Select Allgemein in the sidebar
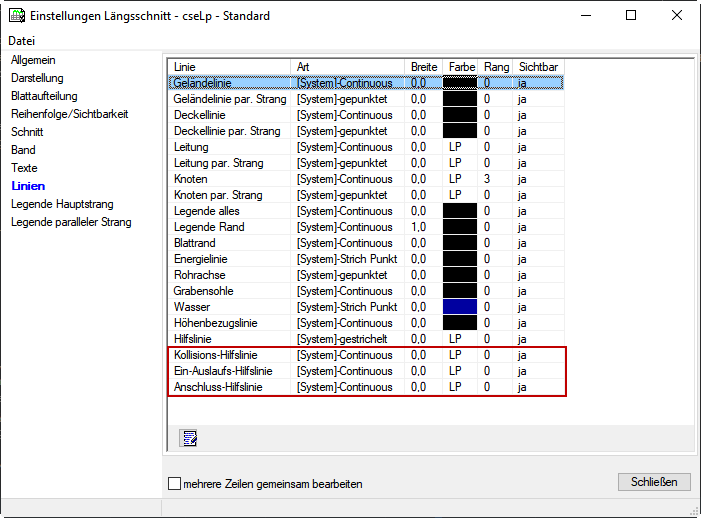 [x=26, y=60]
